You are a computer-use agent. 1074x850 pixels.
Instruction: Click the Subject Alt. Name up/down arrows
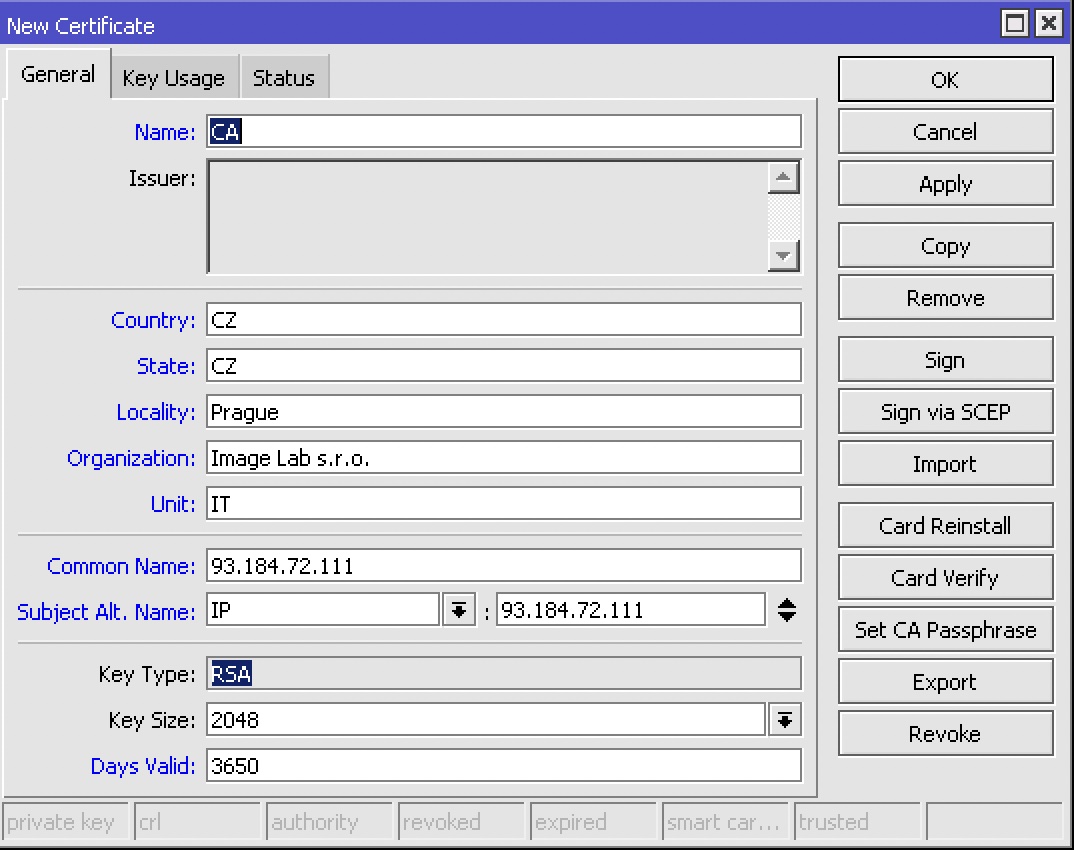pos(787,610)
